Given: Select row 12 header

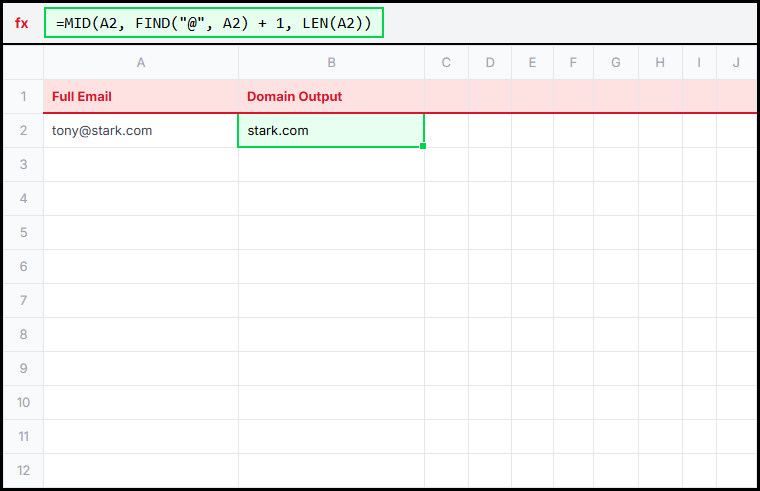Looking at the screenshot, I should tap(23, 470).
